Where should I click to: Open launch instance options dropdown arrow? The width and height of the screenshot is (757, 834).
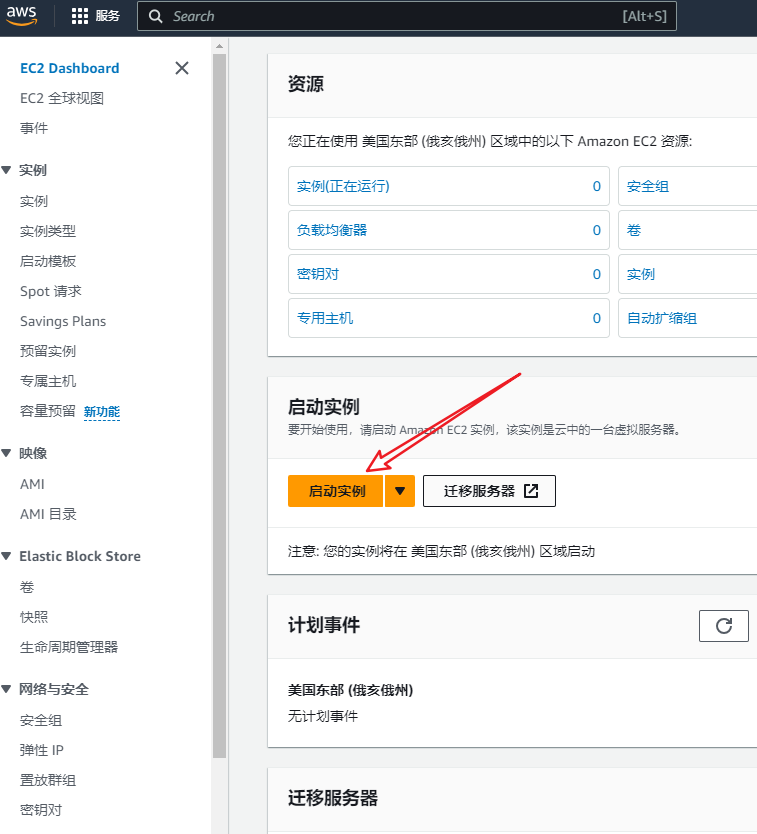pyautogui.click(x=400, y=491)
